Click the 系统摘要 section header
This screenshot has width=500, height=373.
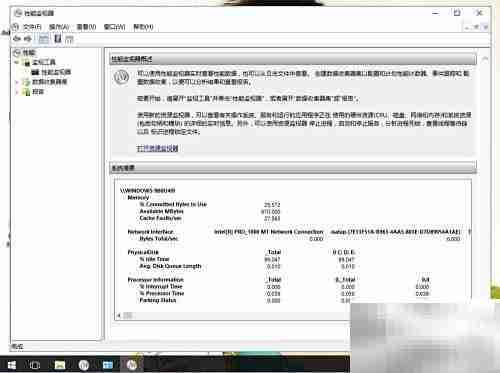(293, 168)
